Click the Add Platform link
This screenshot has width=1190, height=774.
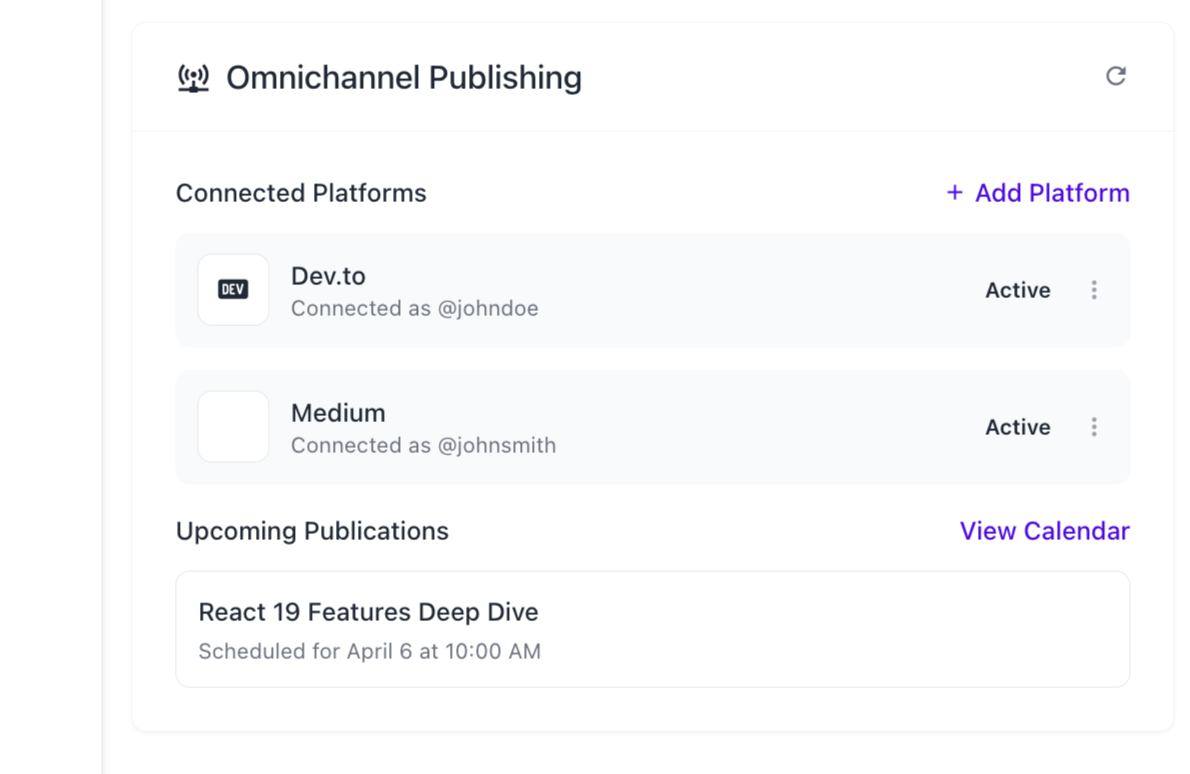click(1037, 193)
